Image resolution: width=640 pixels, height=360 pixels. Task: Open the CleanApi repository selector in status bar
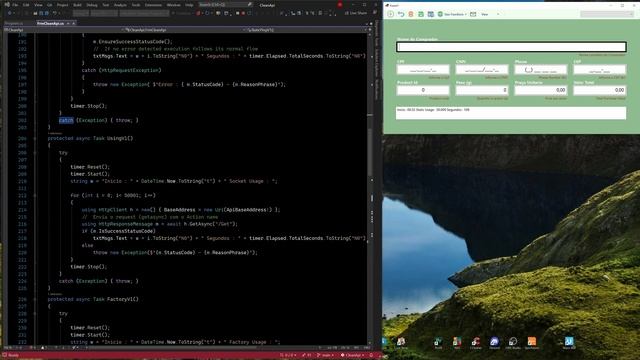(352, 355)
